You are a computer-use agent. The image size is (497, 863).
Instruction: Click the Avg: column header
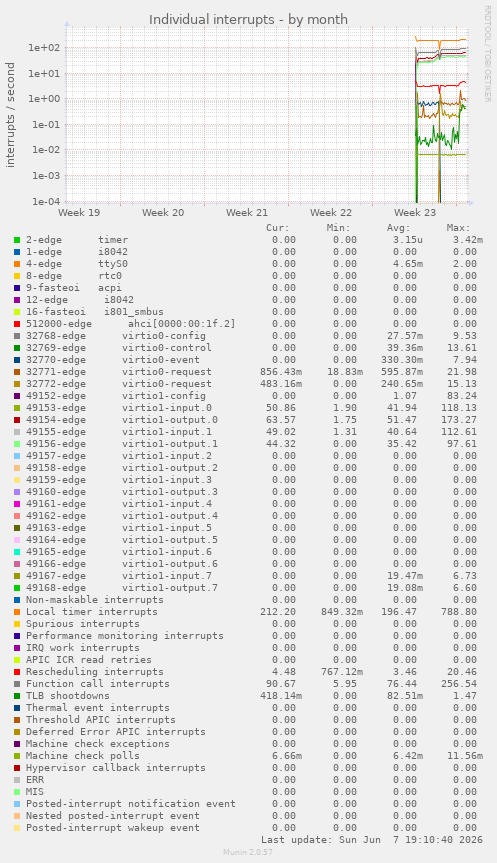(x=398, y=228)
